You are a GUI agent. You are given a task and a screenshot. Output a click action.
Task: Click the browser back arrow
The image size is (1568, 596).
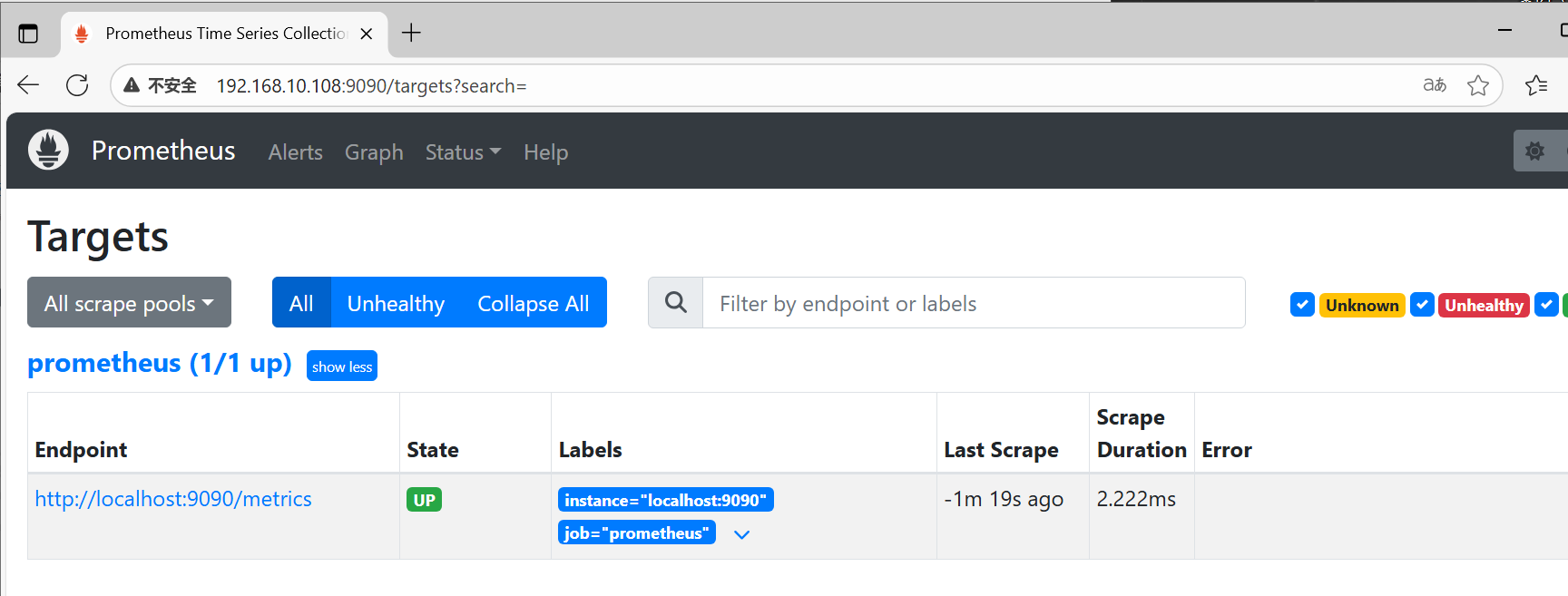28,85
